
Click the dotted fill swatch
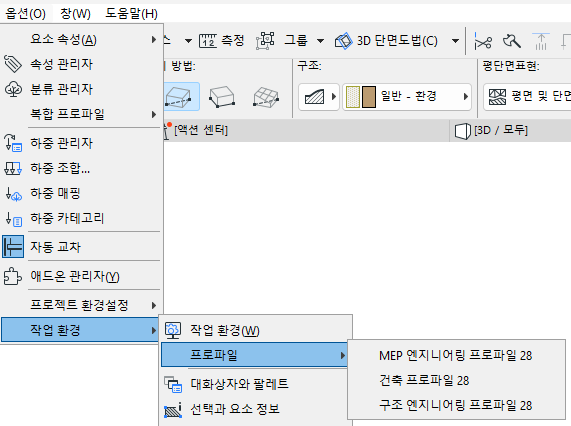click(353, 97)
